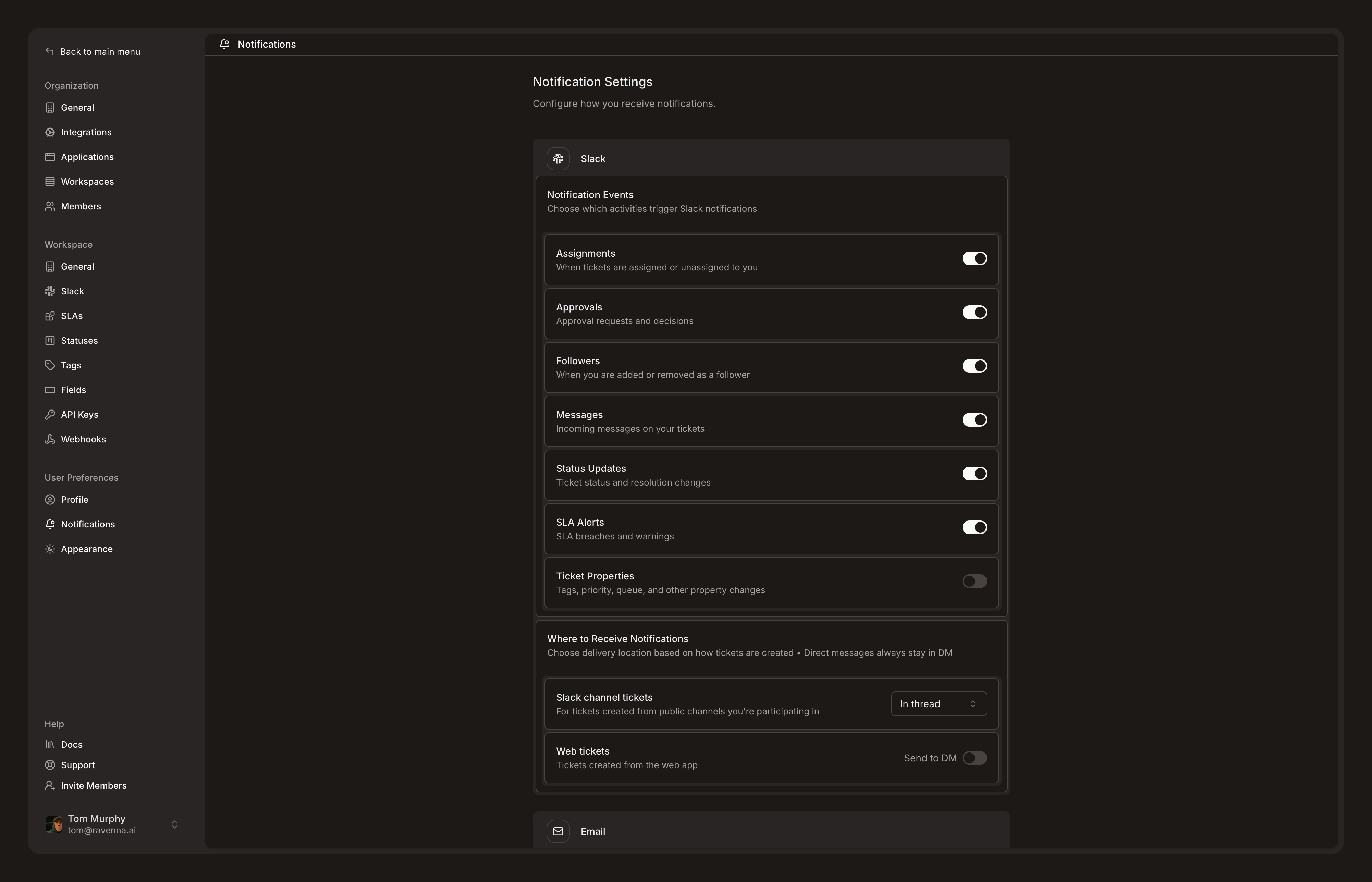Open the Profile preferences page
Viewport: 1372px width, 882px height.
coord(74,499)
